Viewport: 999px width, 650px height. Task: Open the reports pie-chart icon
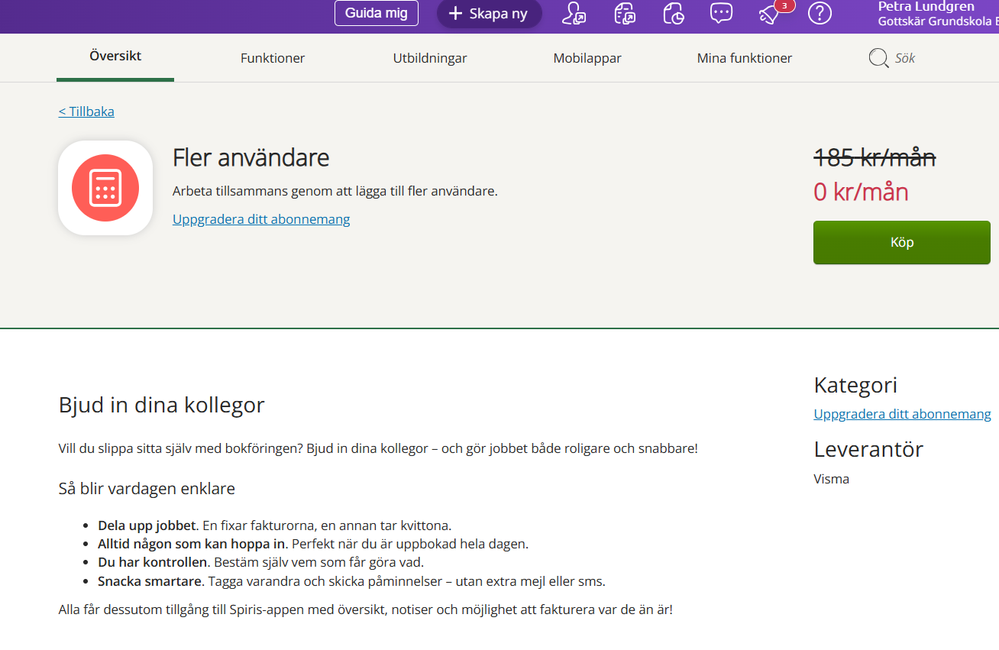pyautogui.click(x=672, y=13)
